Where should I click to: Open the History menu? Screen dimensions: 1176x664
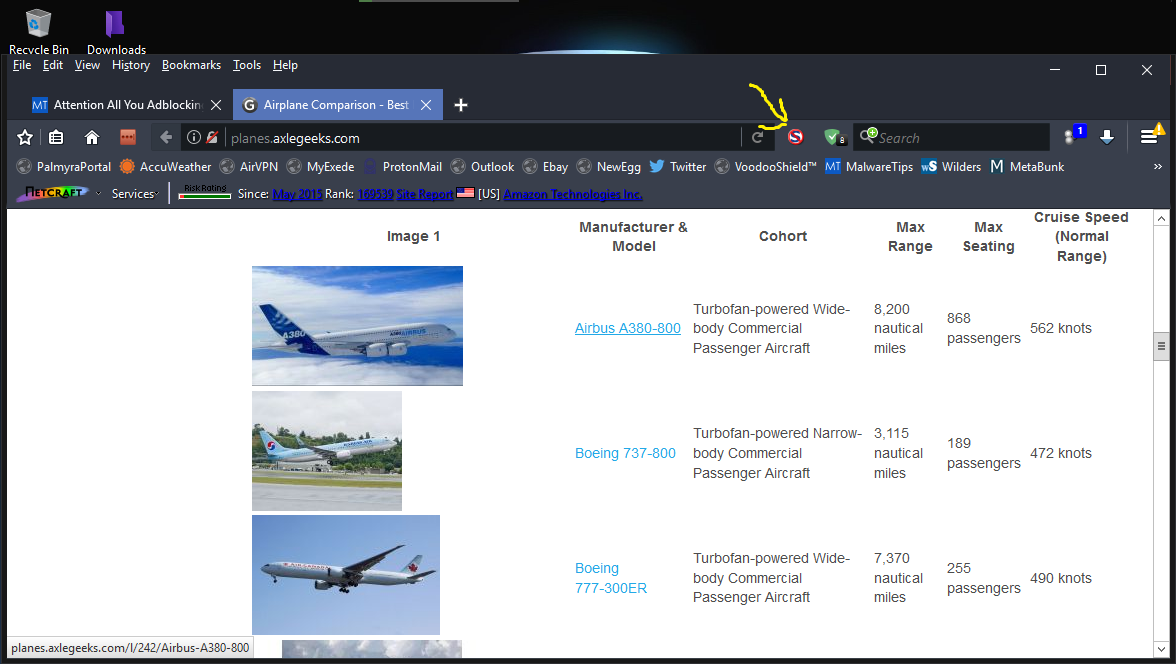pyautogui.click(x=130, y=65)
